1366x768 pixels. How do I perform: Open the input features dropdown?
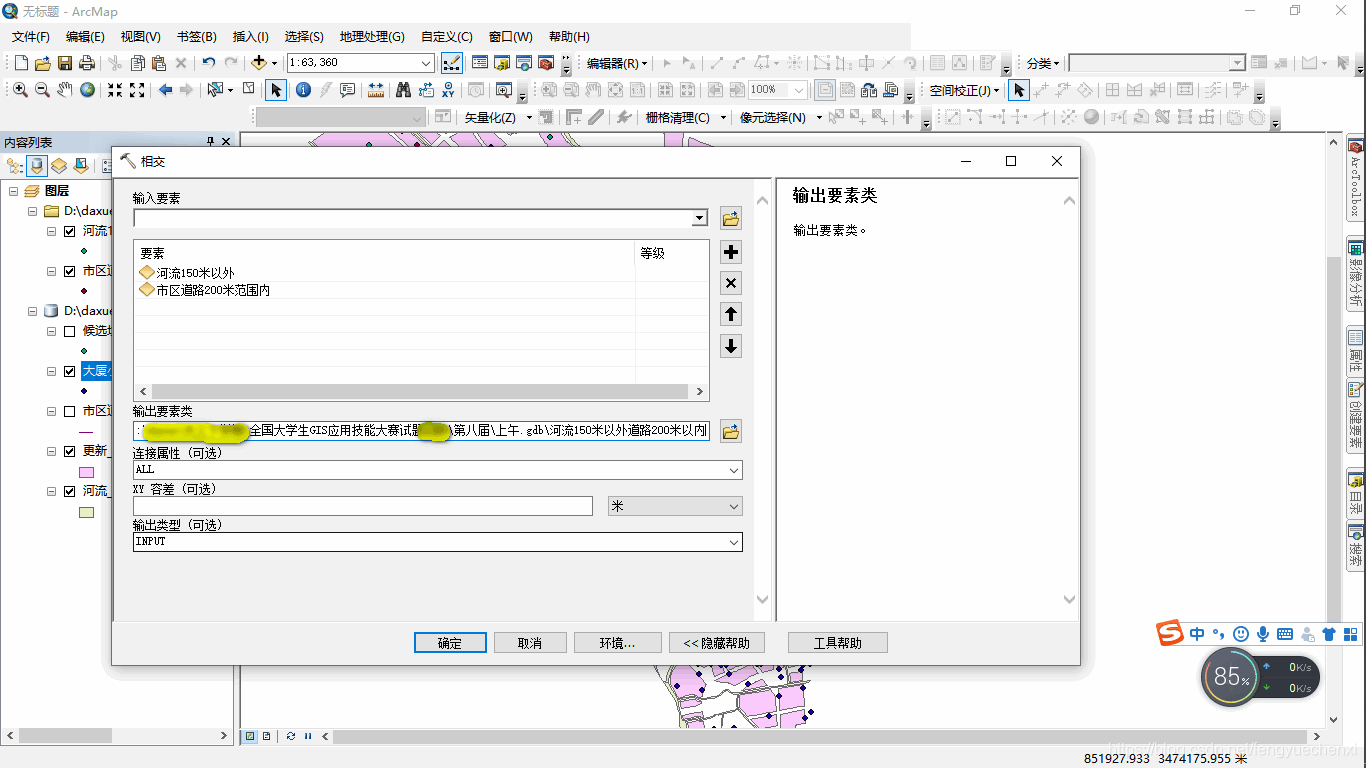point(700,218)
